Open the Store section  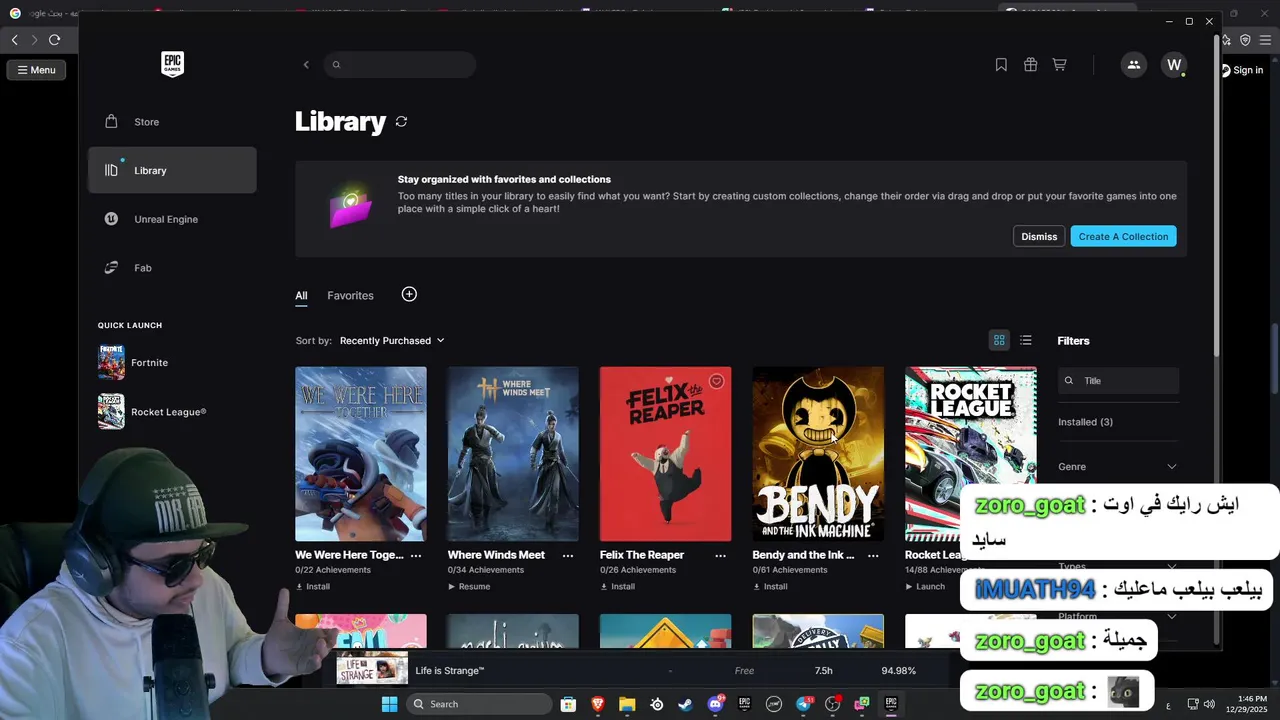[172, 122]
